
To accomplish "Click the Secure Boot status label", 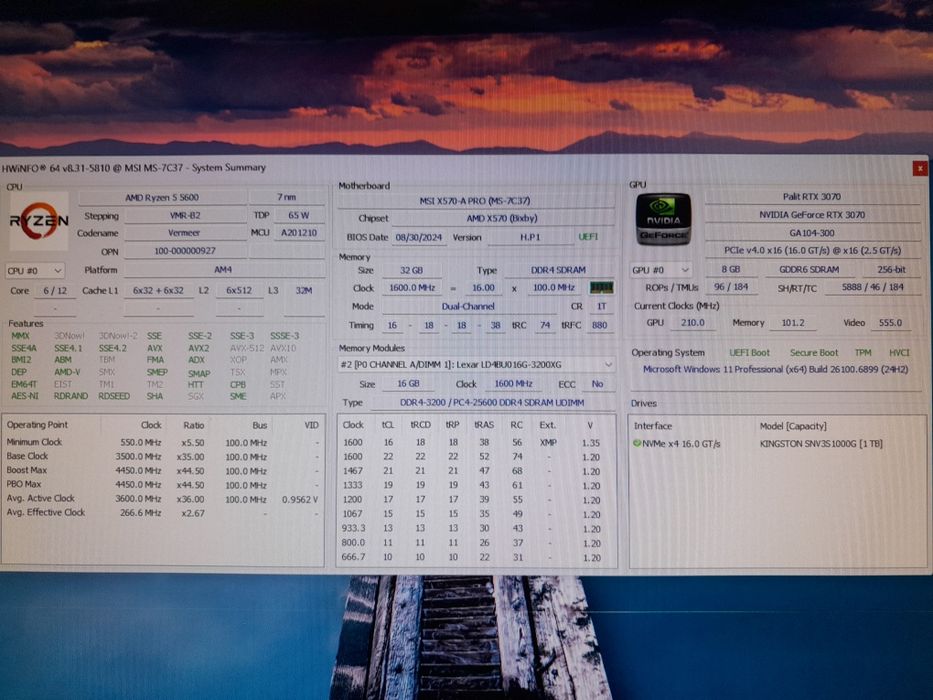I will pos(813,353).
